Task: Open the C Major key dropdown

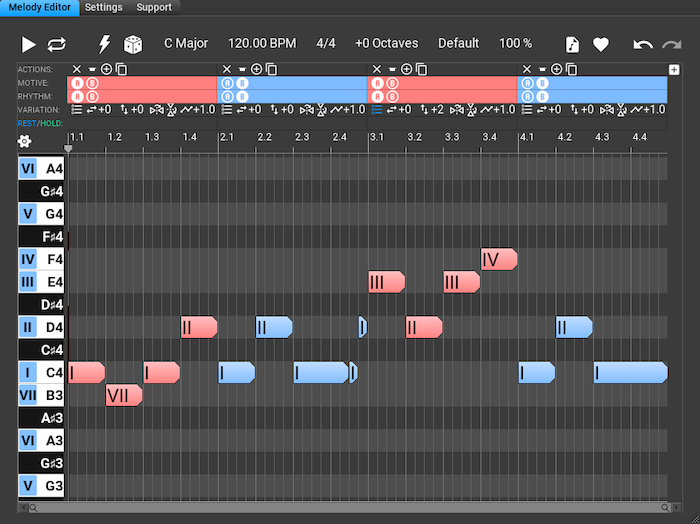Action: [x=186, y=44]
